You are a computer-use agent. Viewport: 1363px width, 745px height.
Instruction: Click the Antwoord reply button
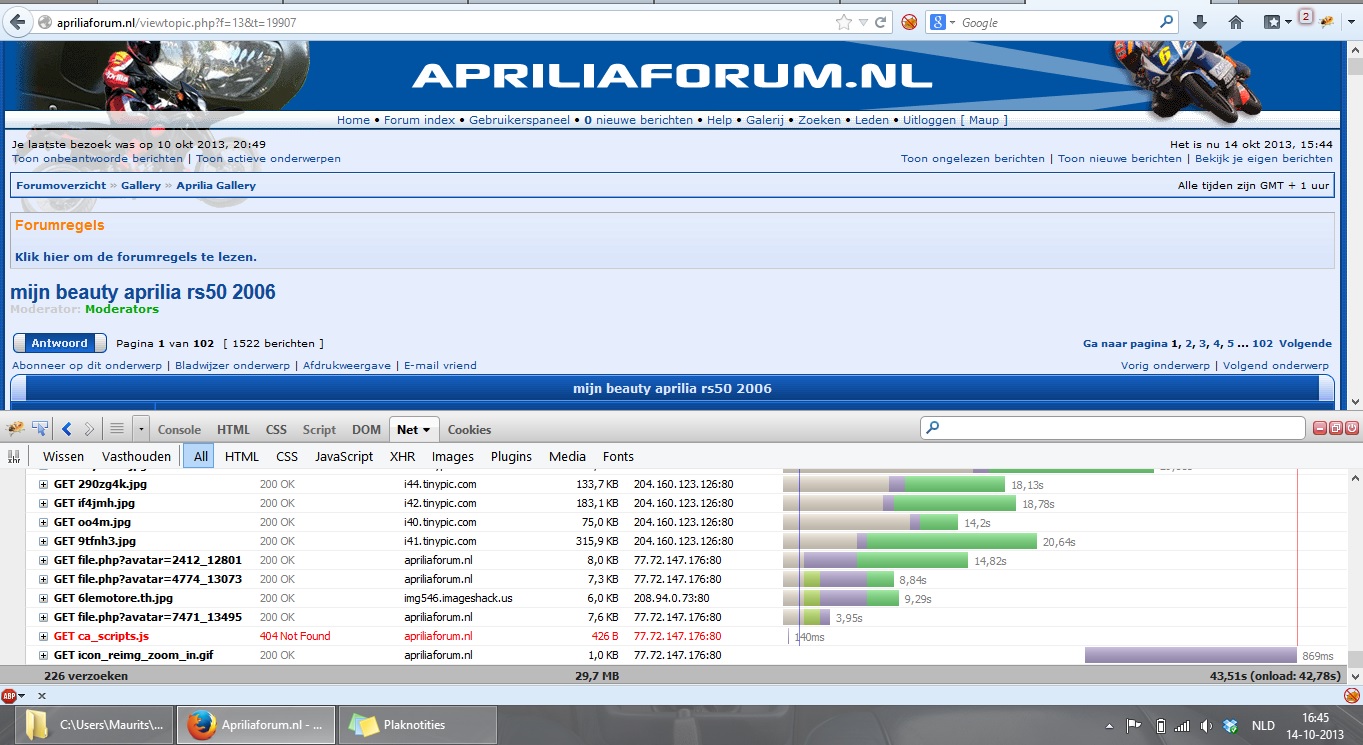pyautogui.click(x=59, y=343)
